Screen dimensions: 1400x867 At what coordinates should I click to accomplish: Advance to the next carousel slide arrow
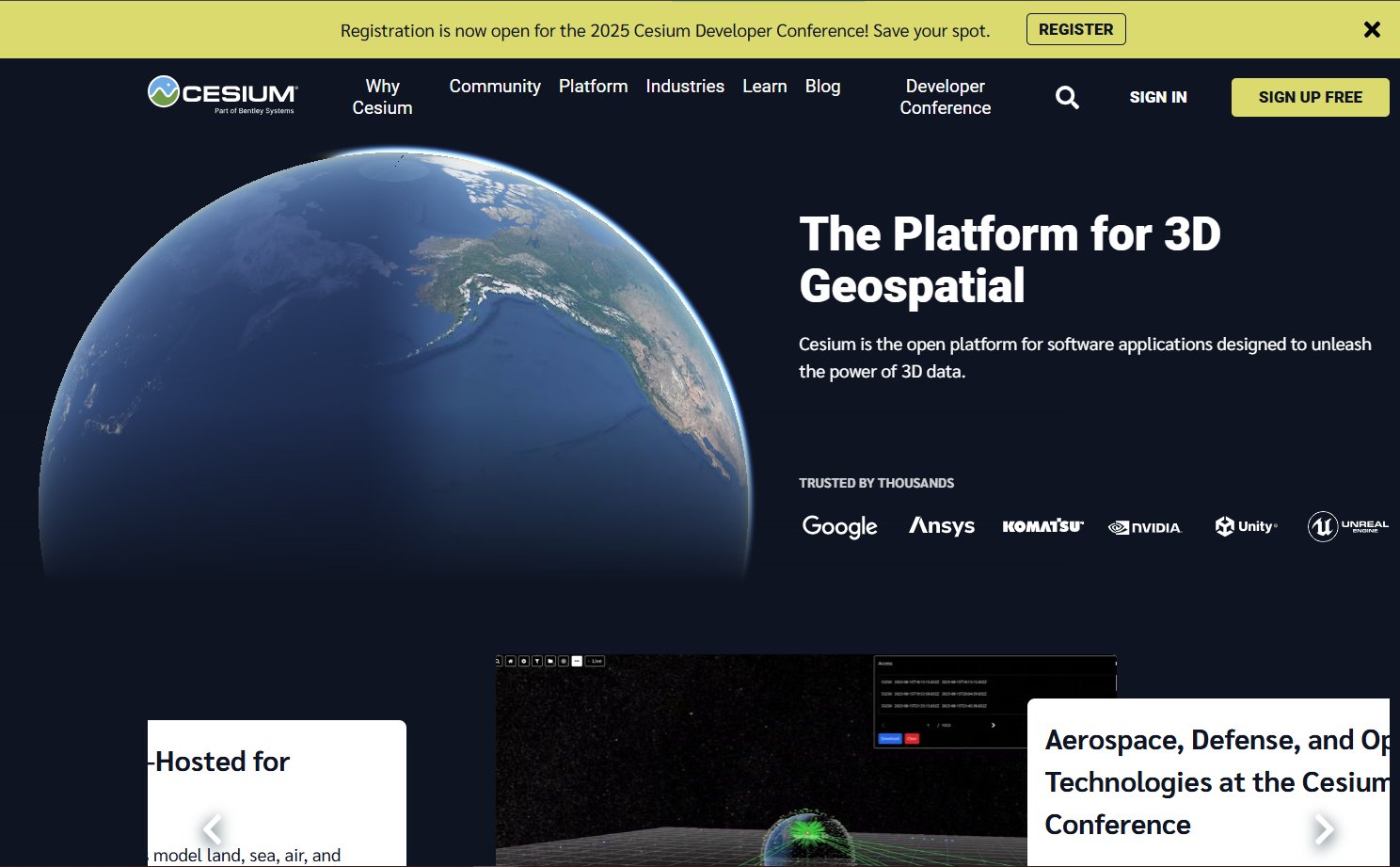click(x=1324, y=829)
